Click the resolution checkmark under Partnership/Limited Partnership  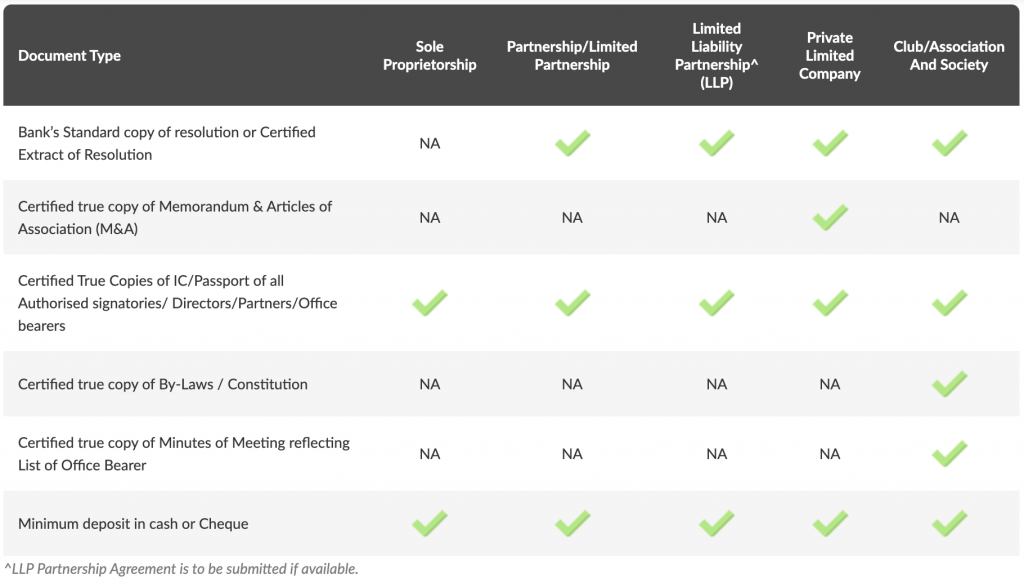click(x=572, y=143)
